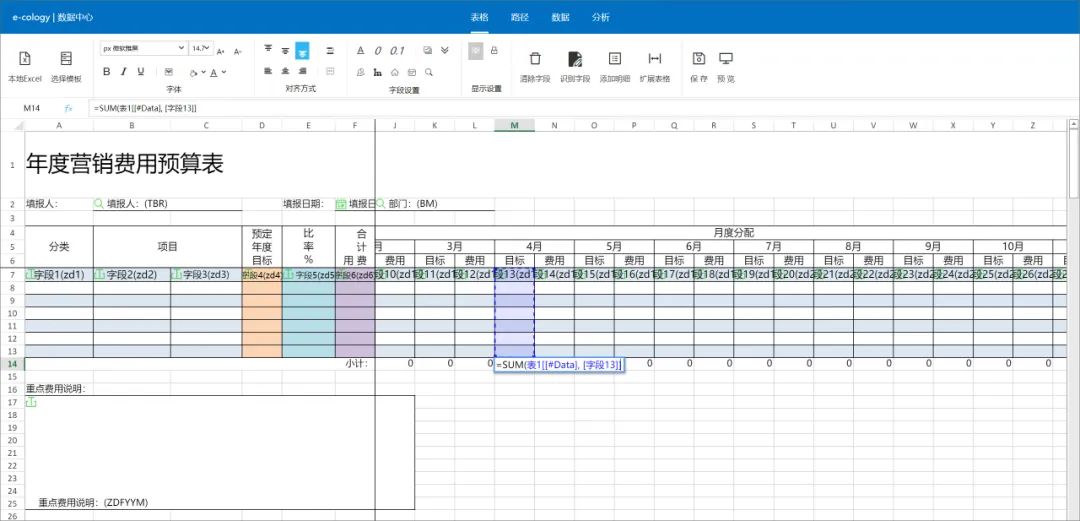
Task: Click the 部门: (BM) field cell
Action: tap(435, 204)
